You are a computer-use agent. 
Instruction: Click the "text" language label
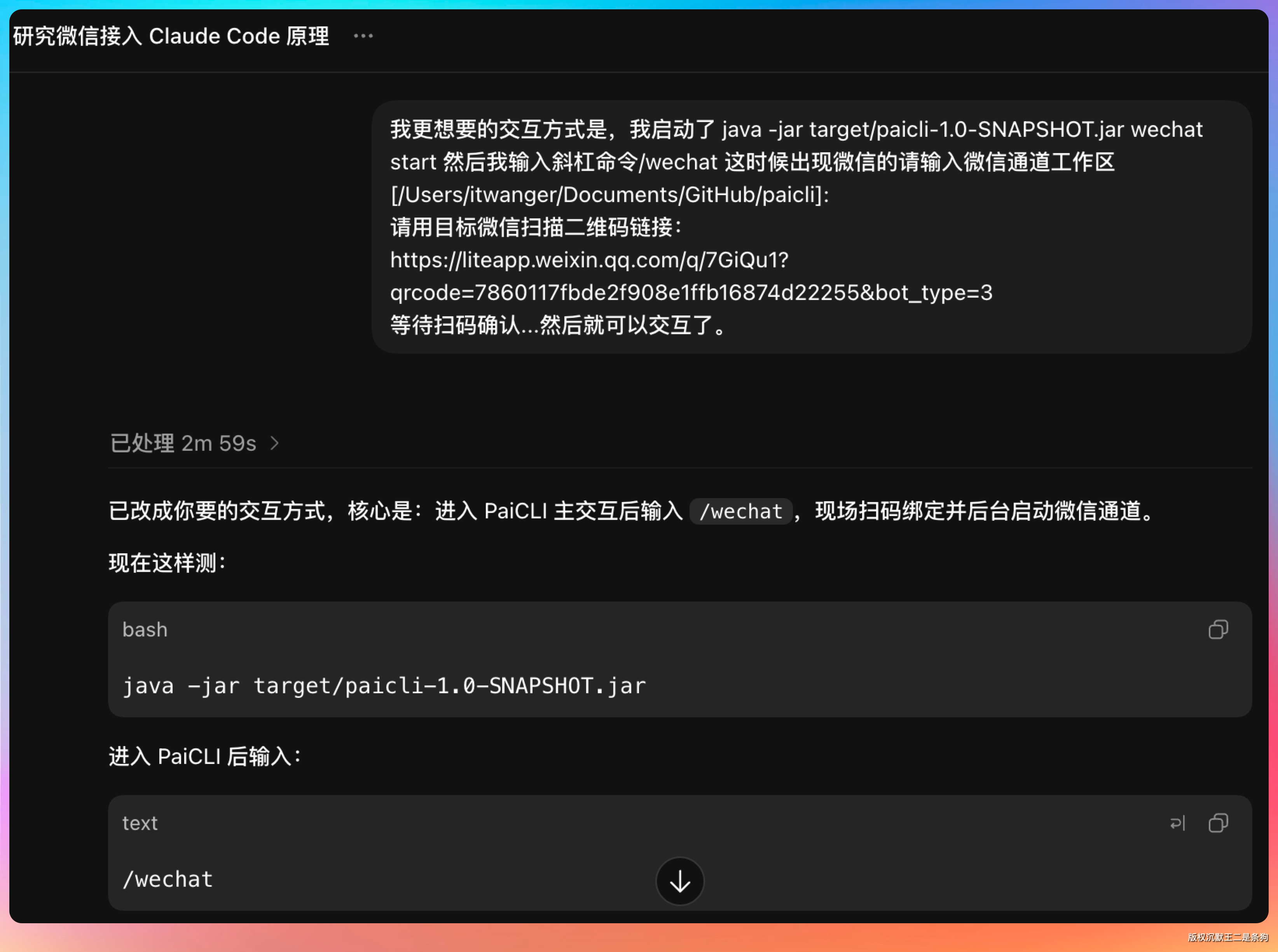point(140,823)
